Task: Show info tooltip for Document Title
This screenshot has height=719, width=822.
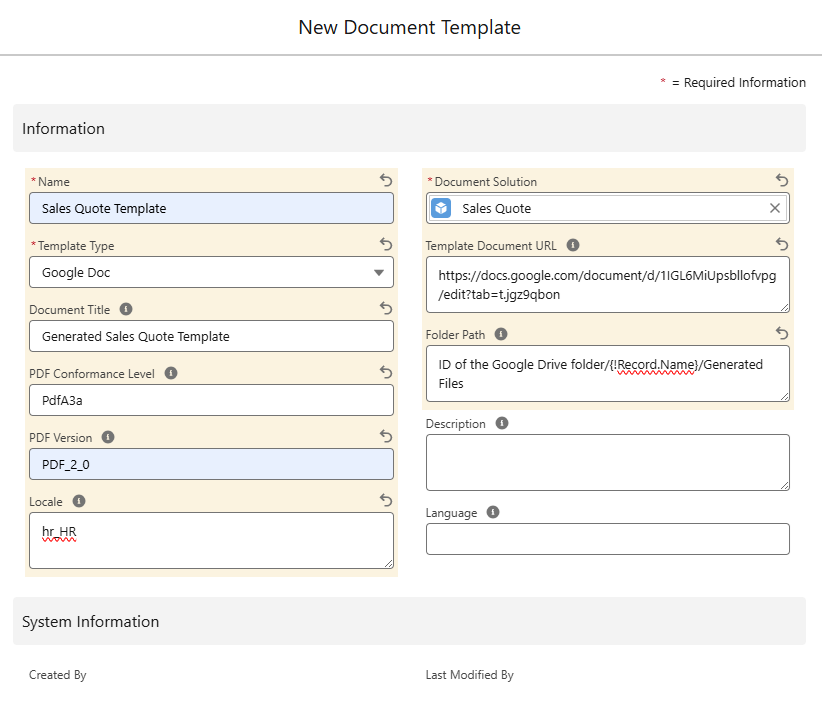Action: [126, 309]
